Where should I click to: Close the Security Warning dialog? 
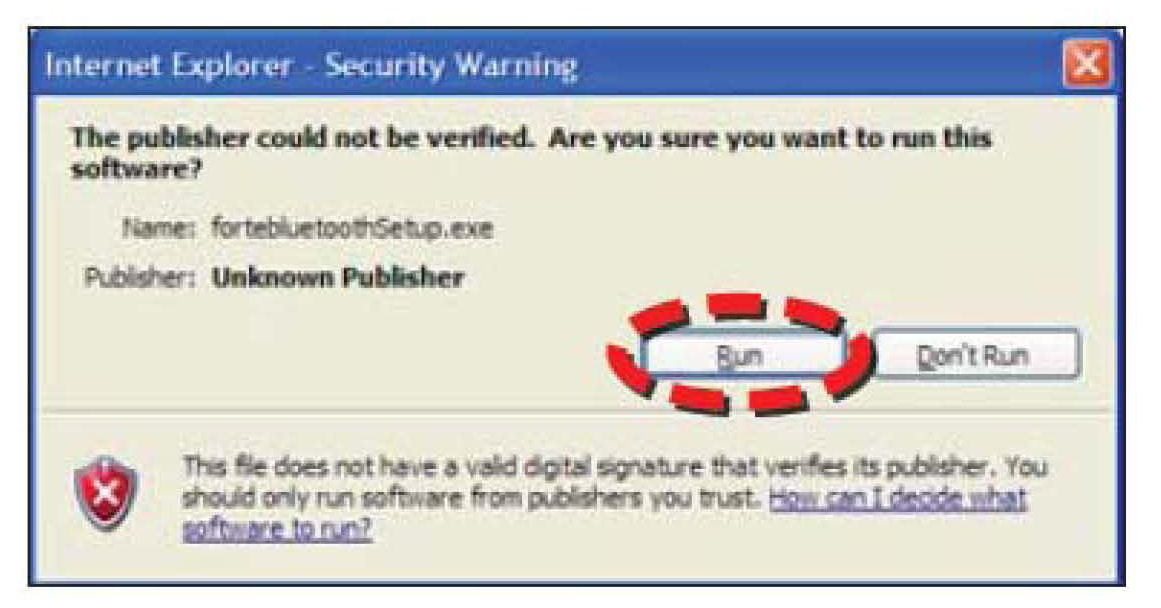click(1086, 64)
